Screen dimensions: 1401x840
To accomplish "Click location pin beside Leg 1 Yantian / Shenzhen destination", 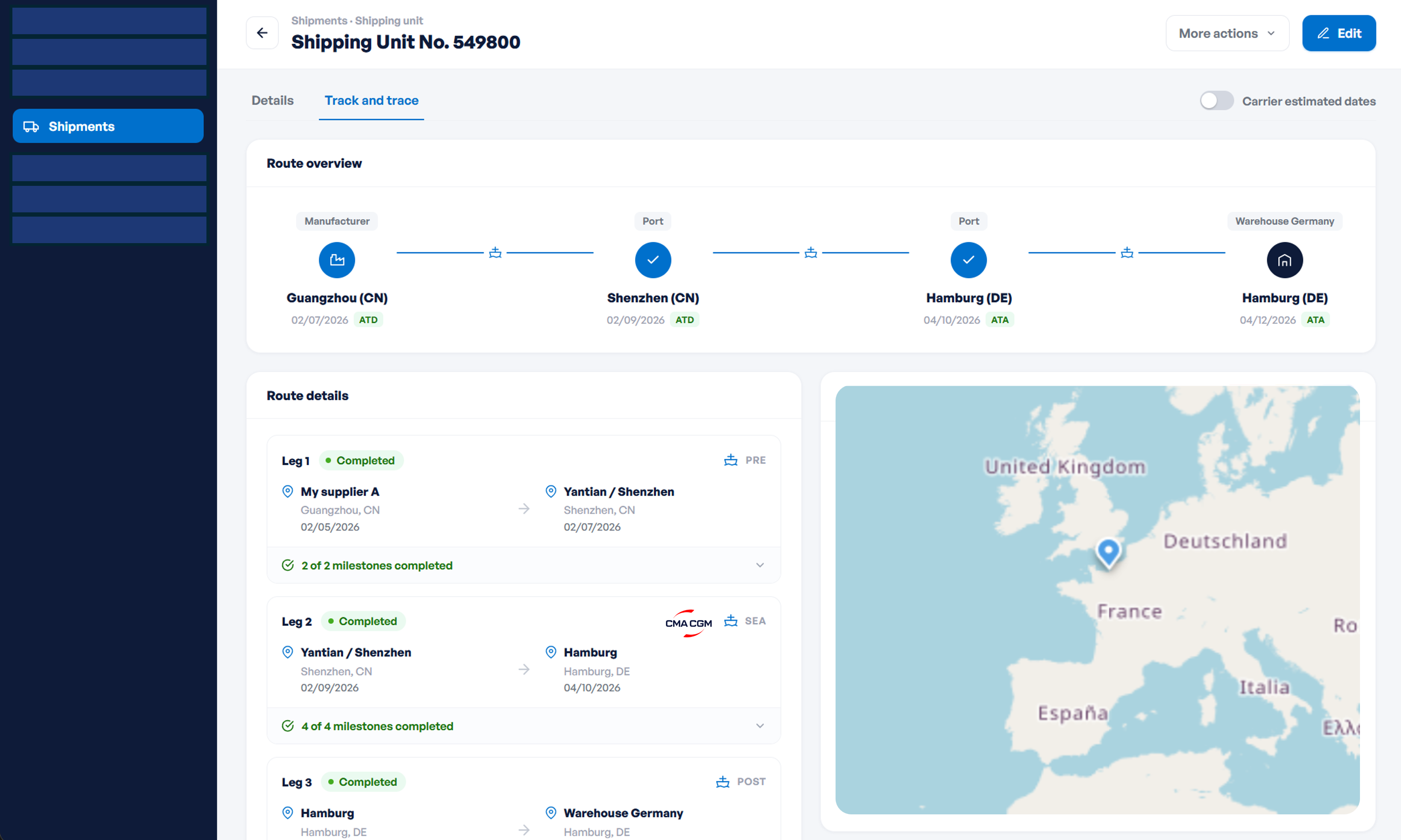I will coord(551,491).
